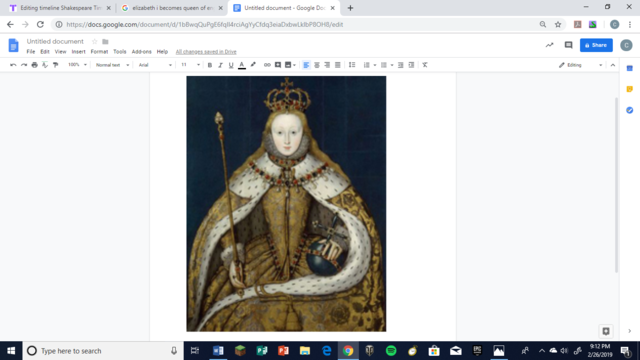Open Spotify from the taskbar

(x=391, y=351)
